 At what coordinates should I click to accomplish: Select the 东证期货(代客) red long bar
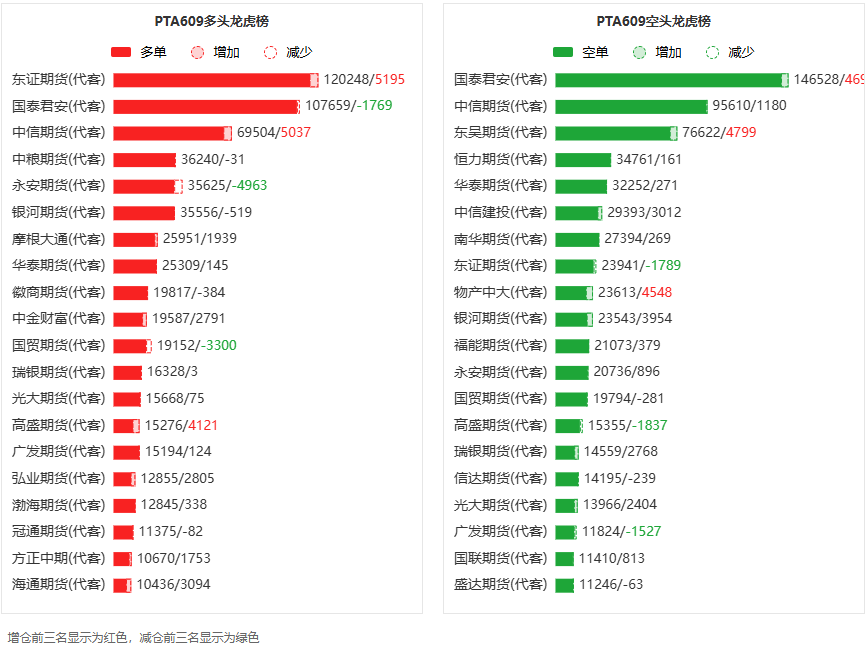click(216, 80)
